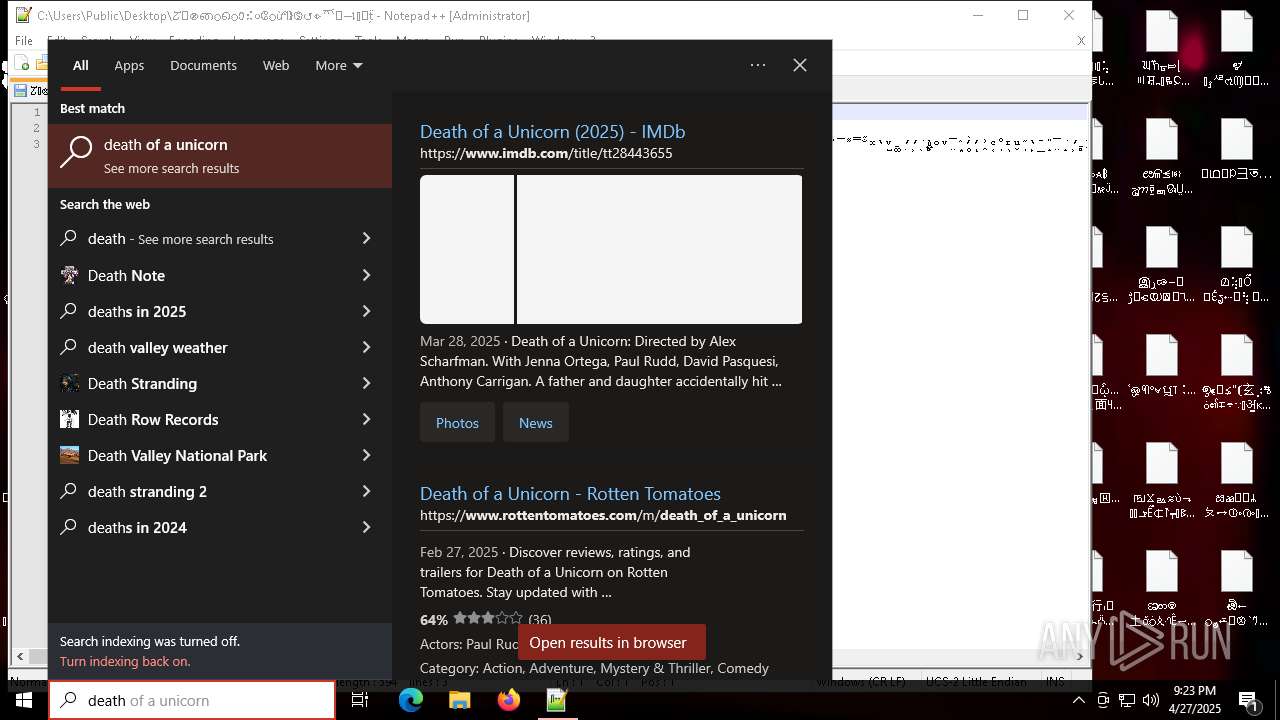Click search icon next to 'death stranding 2'
This screenshot has height=720, width=1280.
tap(69, 491)
